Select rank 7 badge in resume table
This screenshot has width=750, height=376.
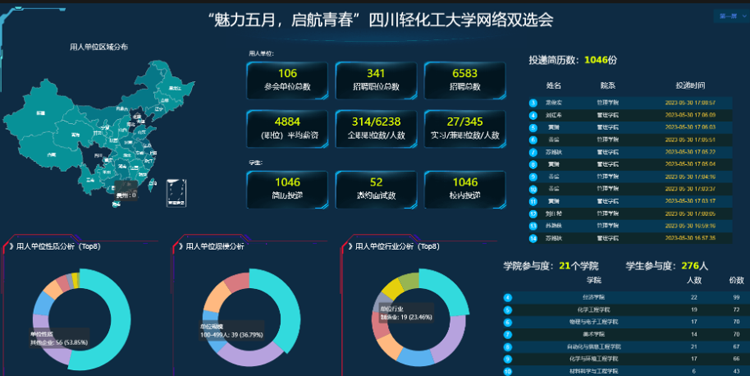[x=533, y=152]
